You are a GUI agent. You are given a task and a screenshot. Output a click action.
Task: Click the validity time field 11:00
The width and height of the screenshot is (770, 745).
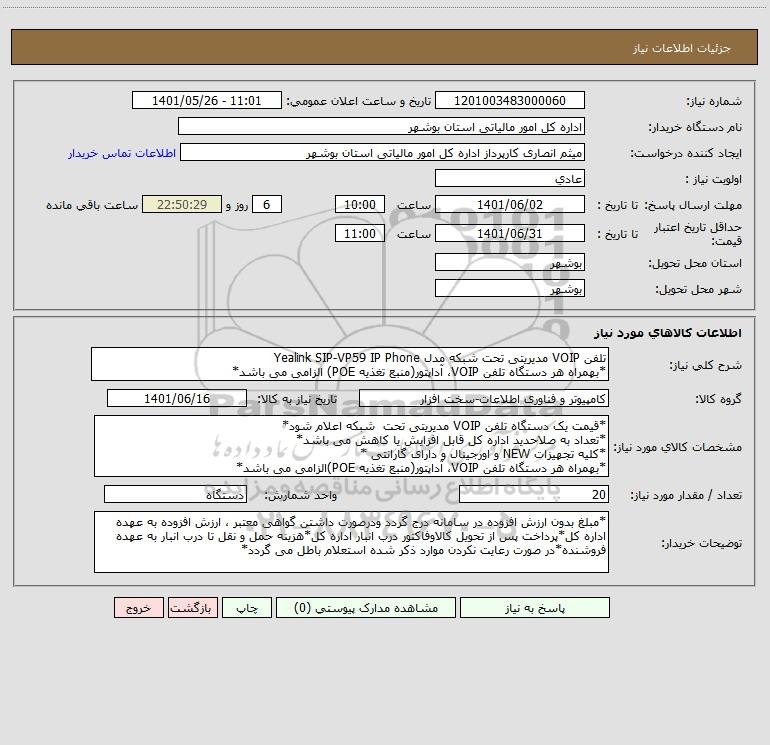pos(359,233)
